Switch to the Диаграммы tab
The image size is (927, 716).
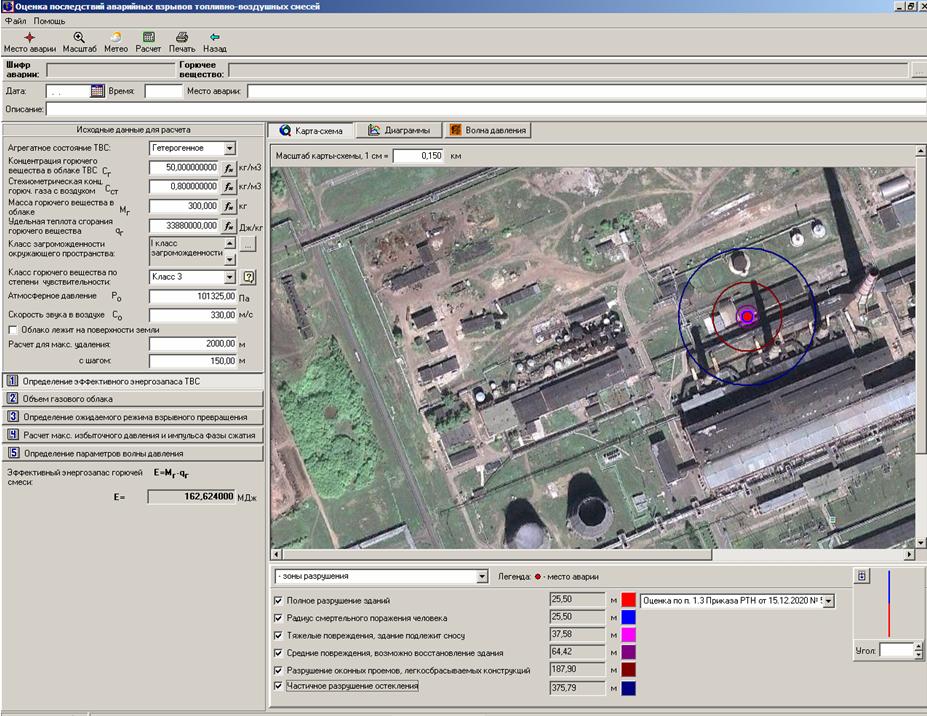click(399, 130)
